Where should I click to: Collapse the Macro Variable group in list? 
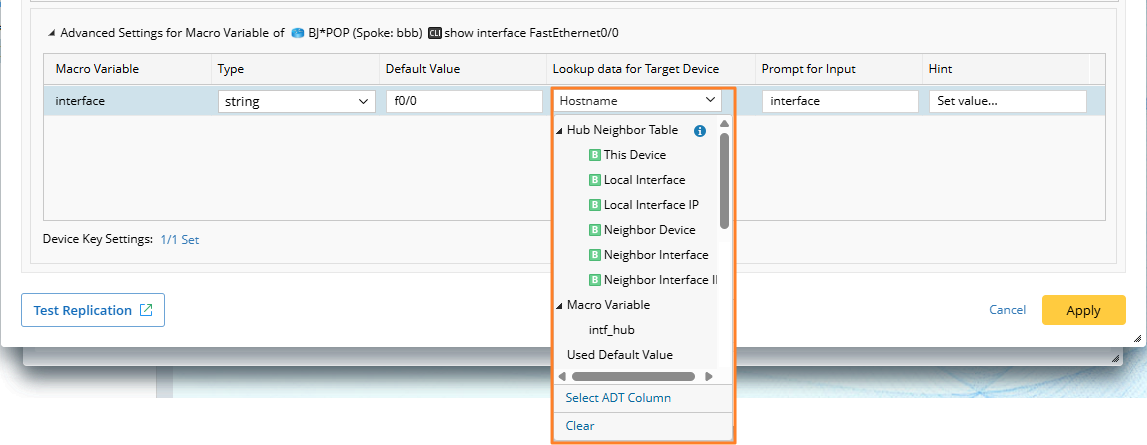[x=558, y=305]
